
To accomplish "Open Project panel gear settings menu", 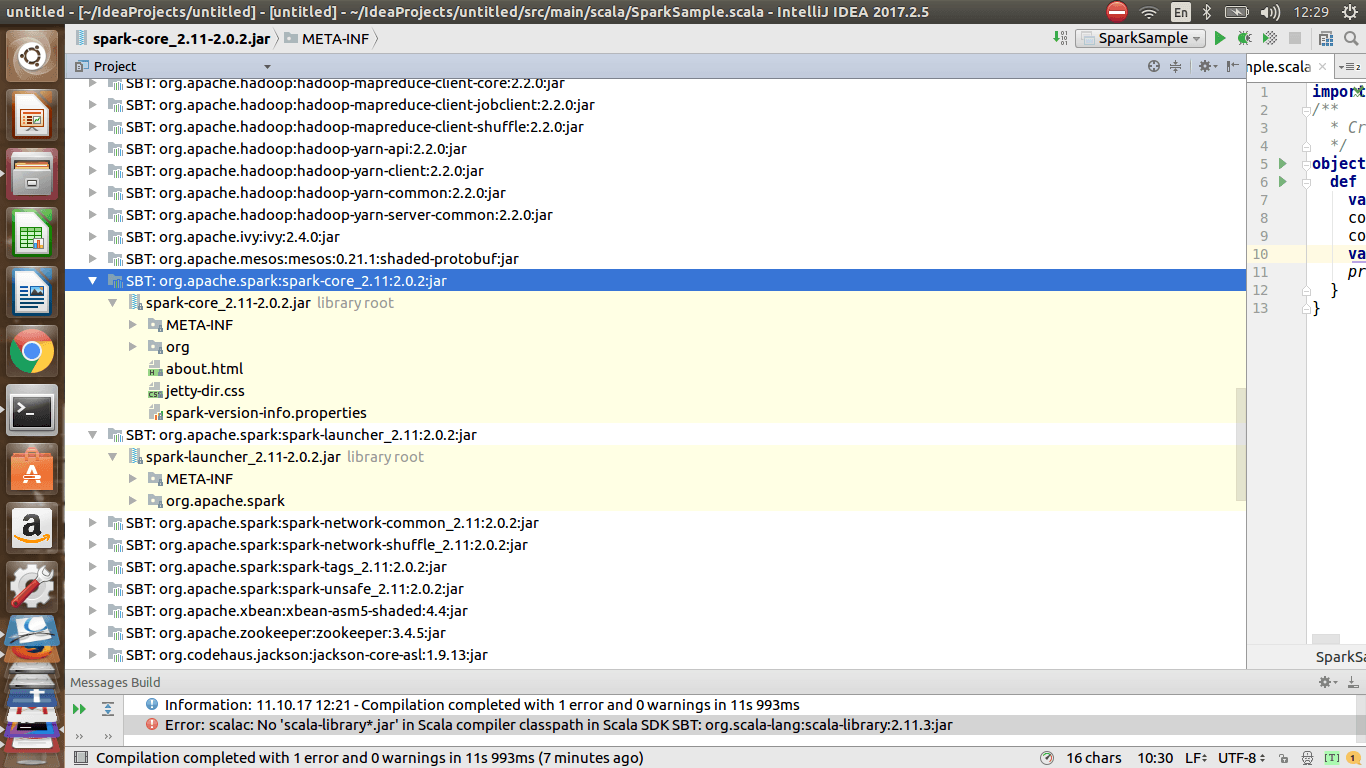I will (x=1205, y=66).
